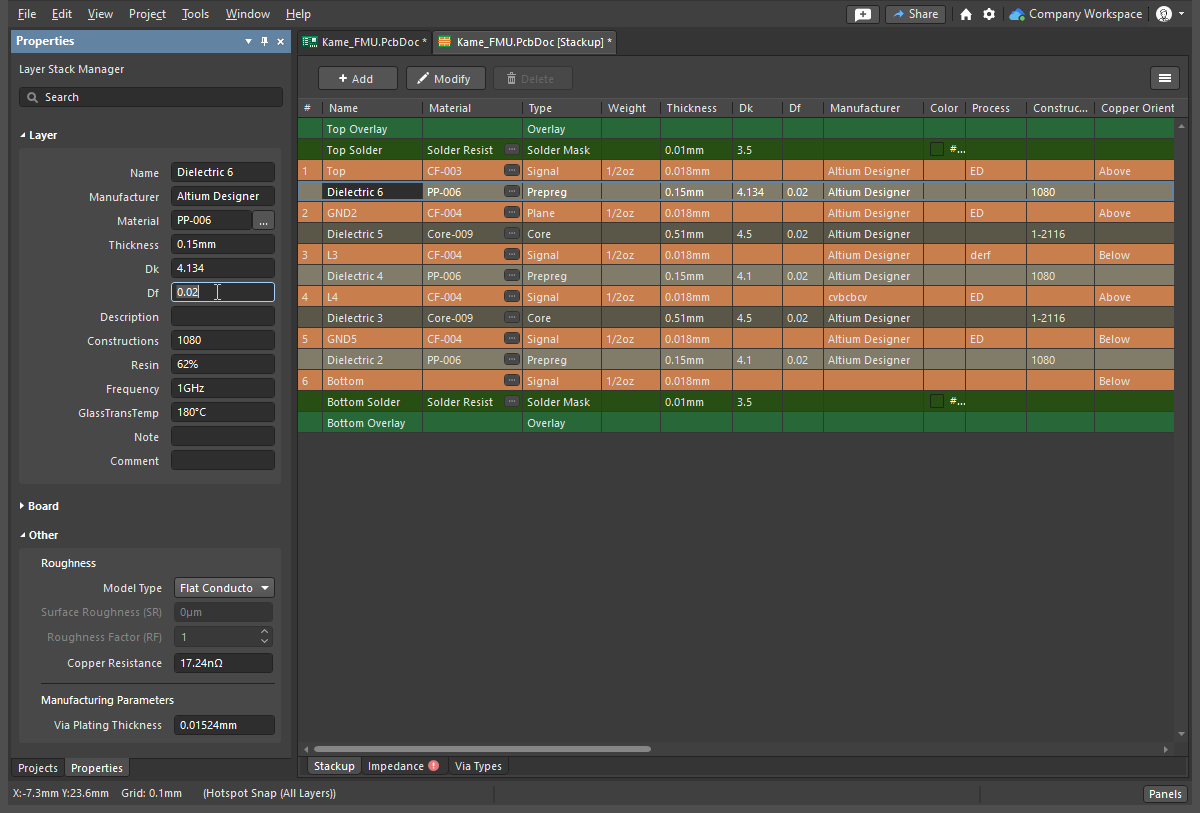The width and height of the screenshot is (1200, 813).
Task: Click the add comment speech bubble icon
Action: 862,14
